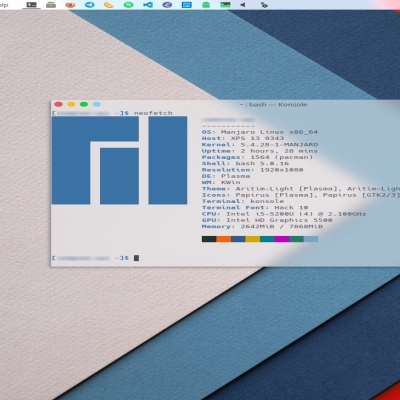Open the Help menu in the top panel
400x400 pixels.
(x=4, y=5)
